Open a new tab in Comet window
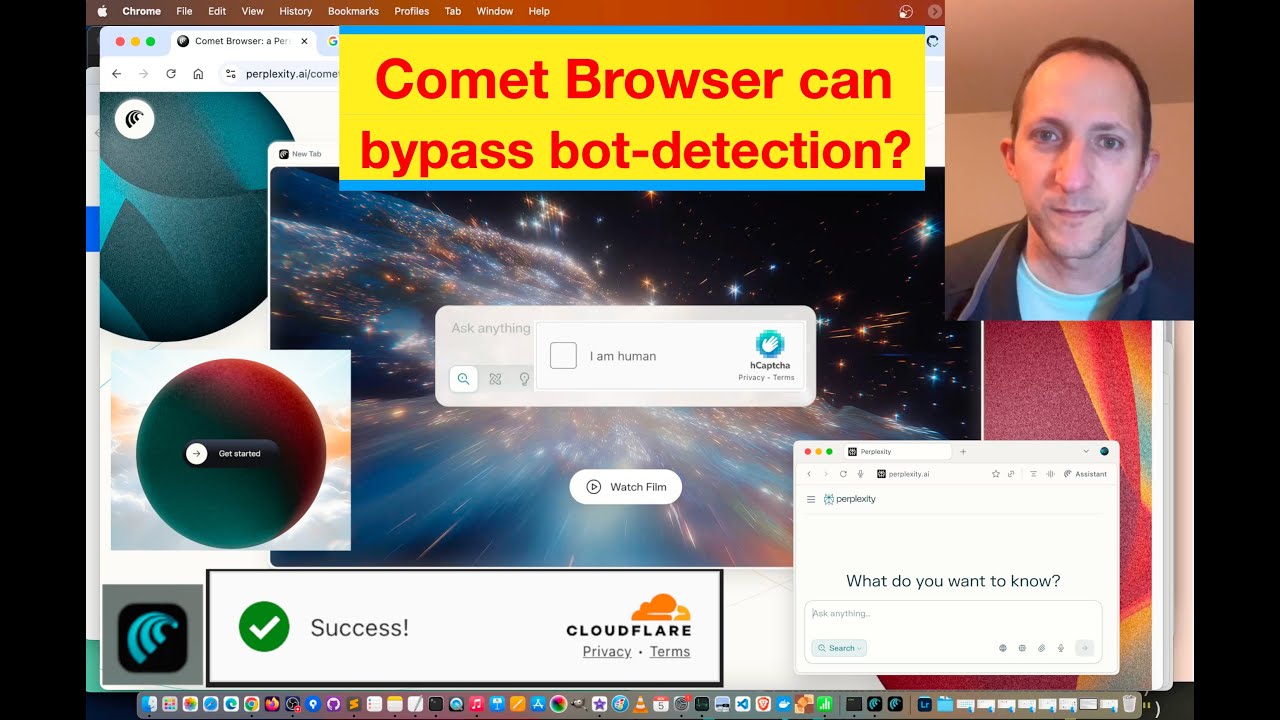The image size is (1280, 720). (x=963, y=452)
